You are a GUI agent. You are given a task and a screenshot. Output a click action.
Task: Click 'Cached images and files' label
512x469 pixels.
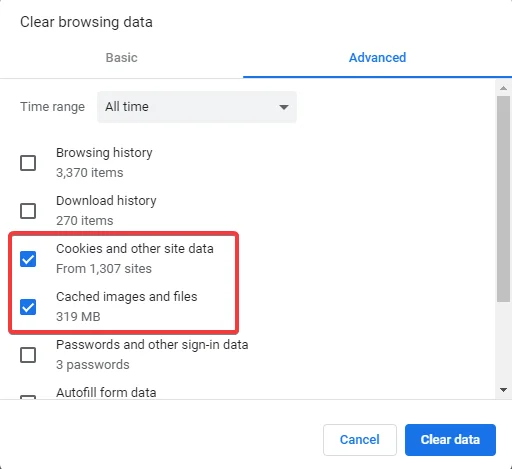[127, 297]
